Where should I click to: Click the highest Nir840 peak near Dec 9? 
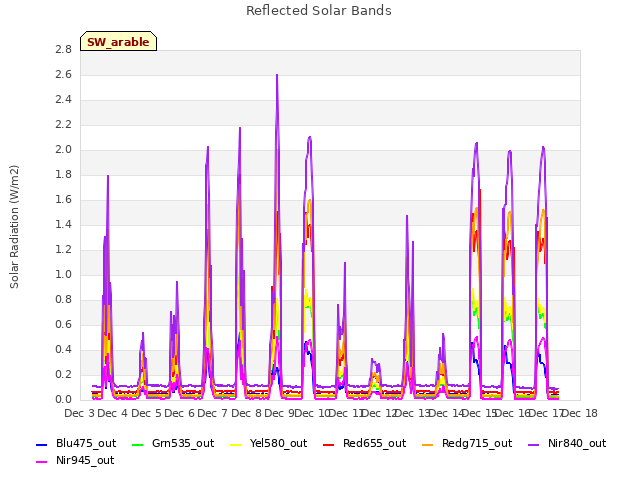(277, 75)
